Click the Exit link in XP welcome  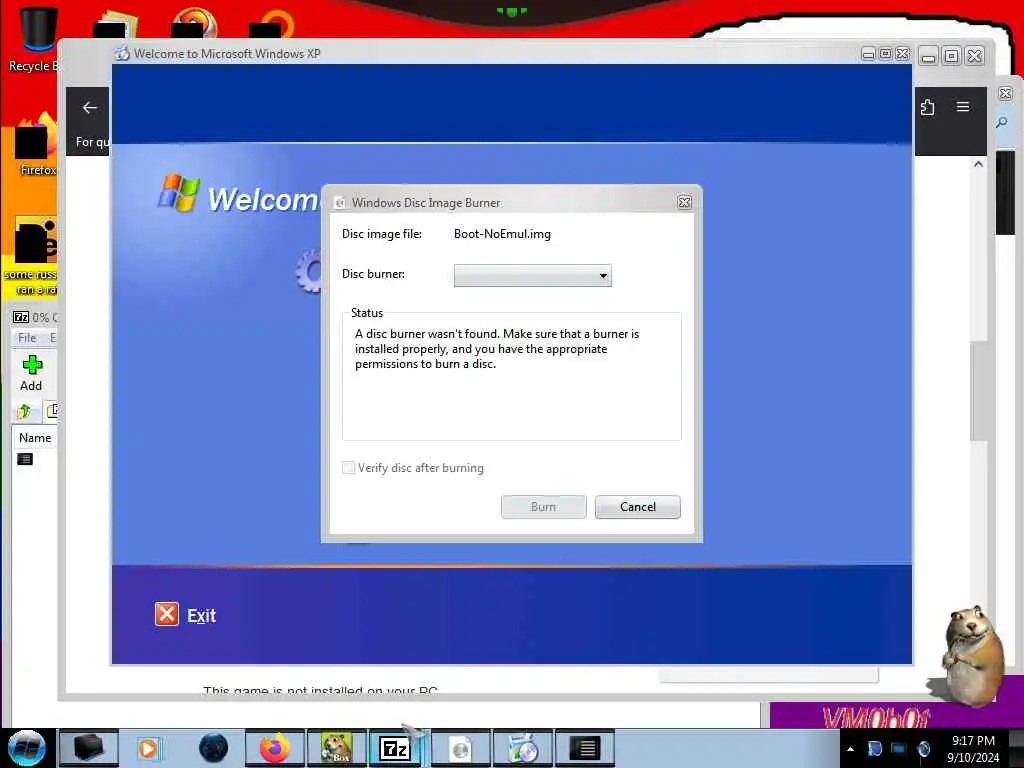201,616
